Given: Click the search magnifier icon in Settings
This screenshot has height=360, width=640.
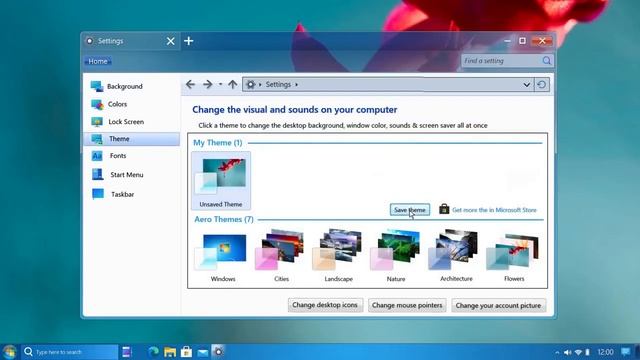Looking at the screenshot, I should tap(547, 61).
